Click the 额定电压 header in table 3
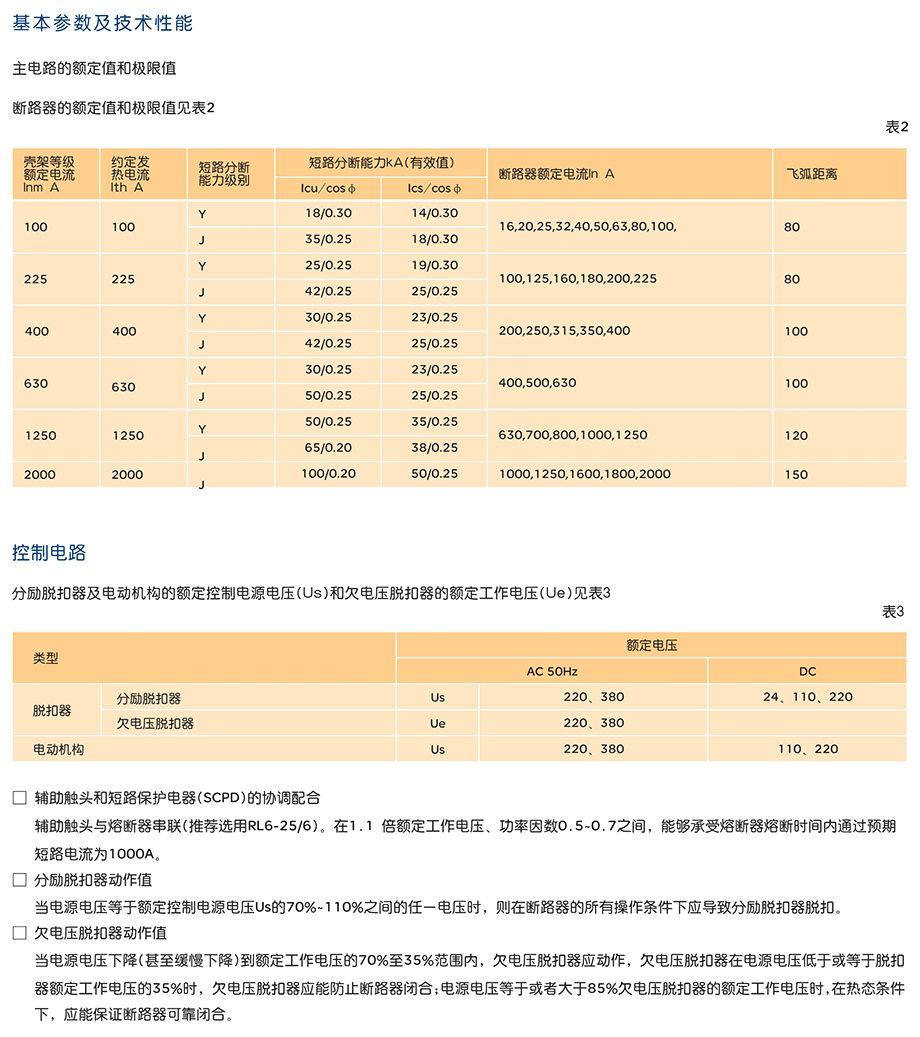The image size is (920, 1037). [x=651, y=645]
